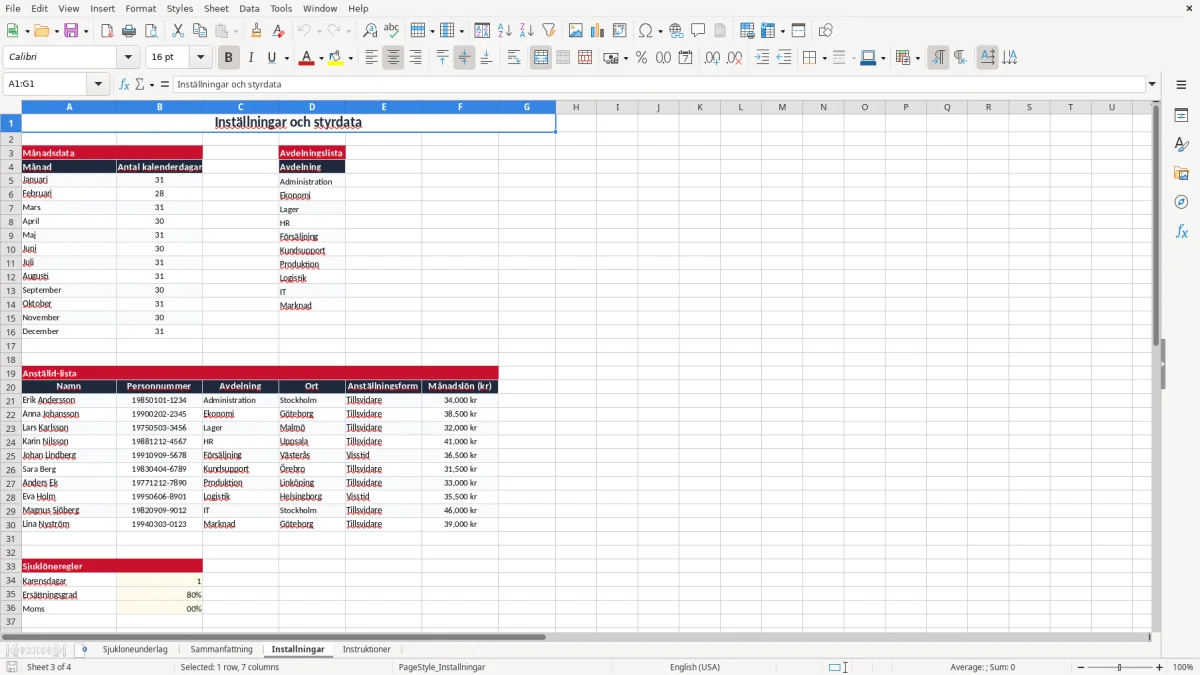Image resolution: width=1200 pixels, height=675 pixels.
Task: Expand the Name Box dropdown arrow
Action: 99,85
